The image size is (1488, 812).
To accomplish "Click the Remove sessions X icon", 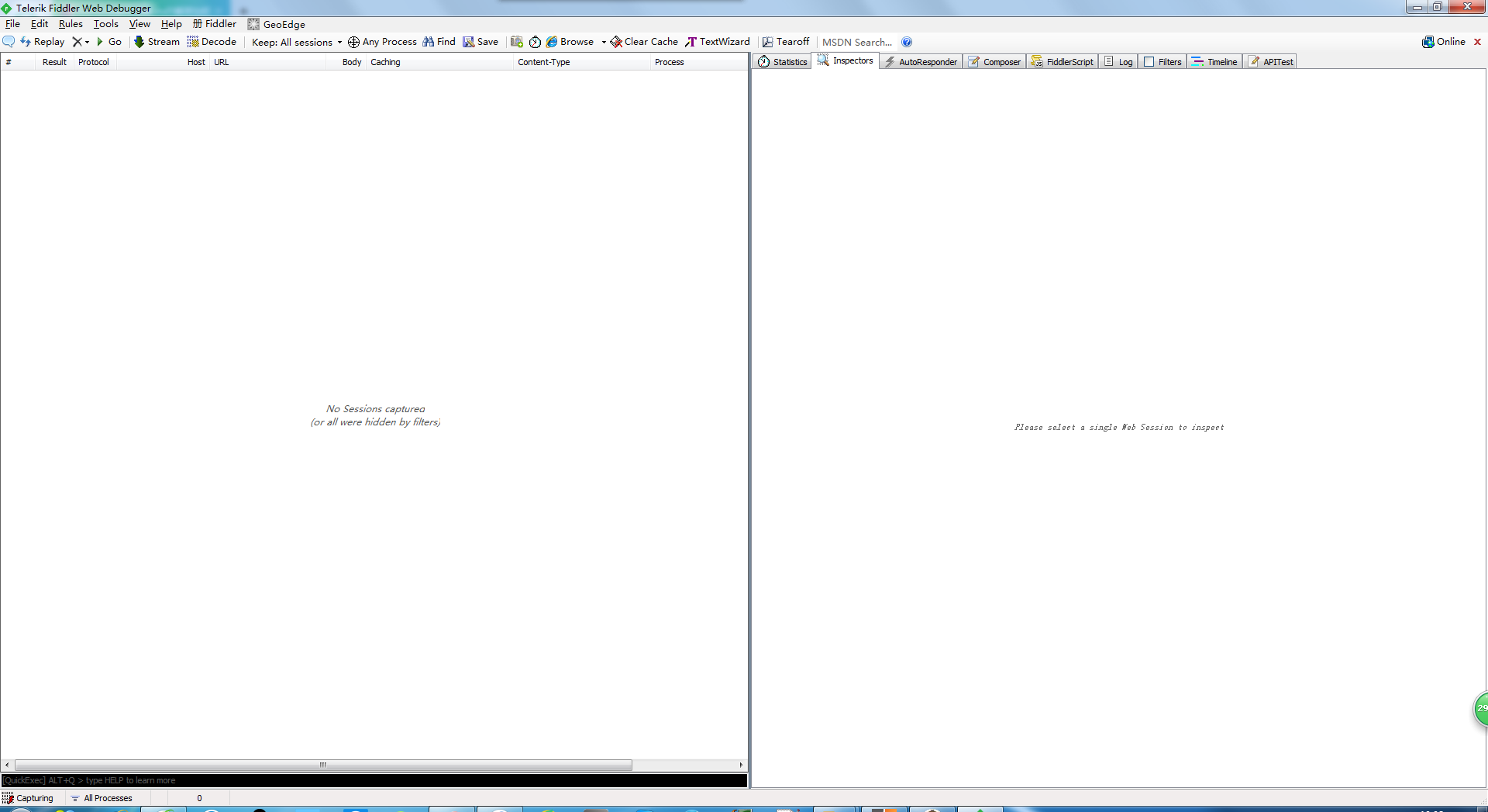I will [77, 42].
